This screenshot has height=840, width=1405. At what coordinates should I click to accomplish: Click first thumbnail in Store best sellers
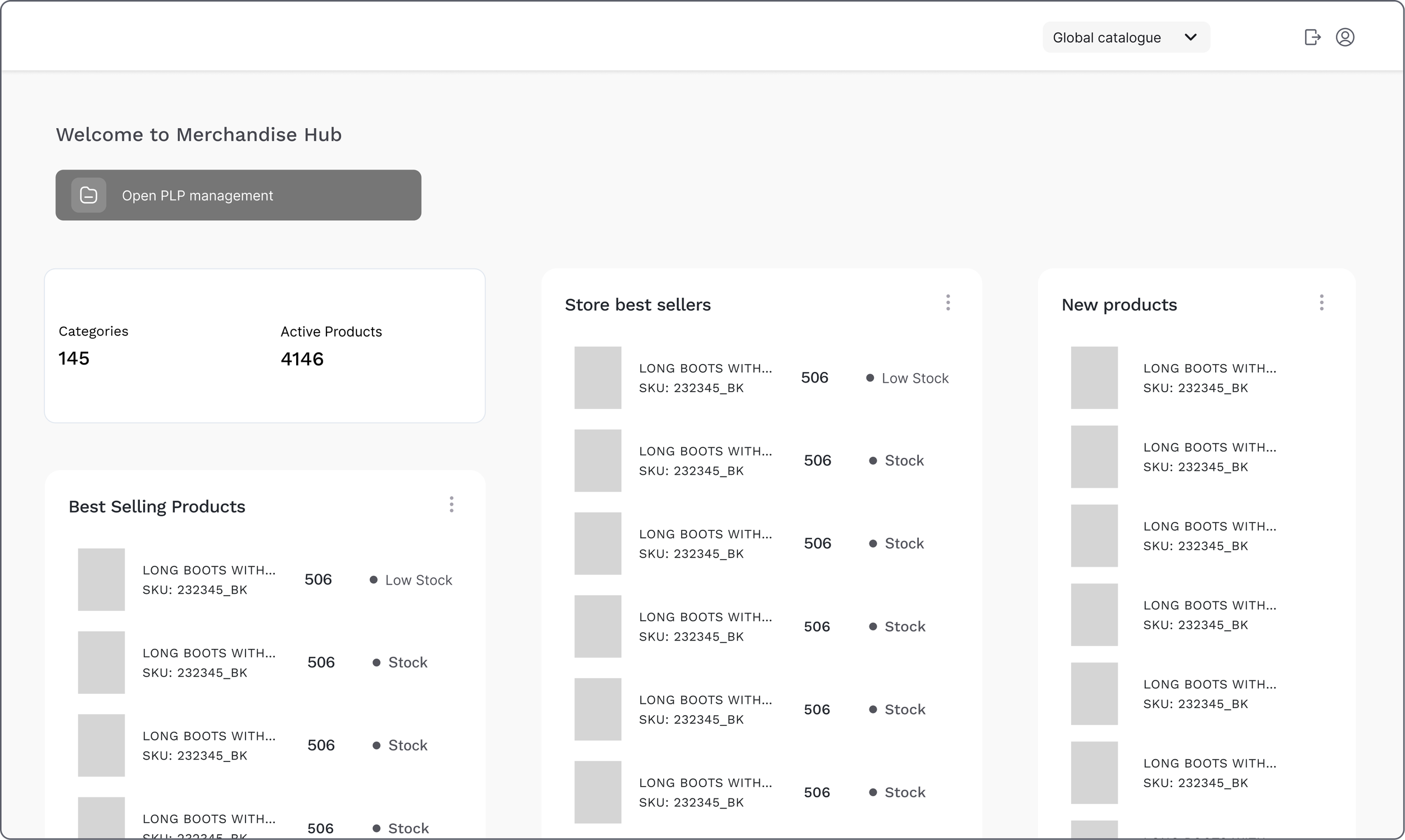[x=598, y=378]
